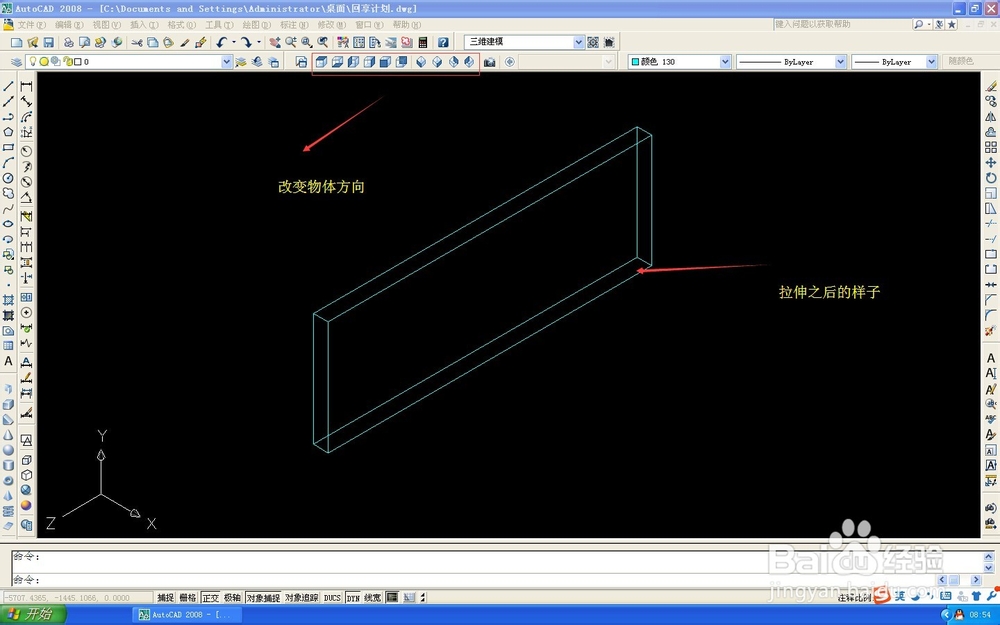Toggle DUCS dynamic UCS
This screenshot has height=625, width=1000.
click(x=332, y=598)
